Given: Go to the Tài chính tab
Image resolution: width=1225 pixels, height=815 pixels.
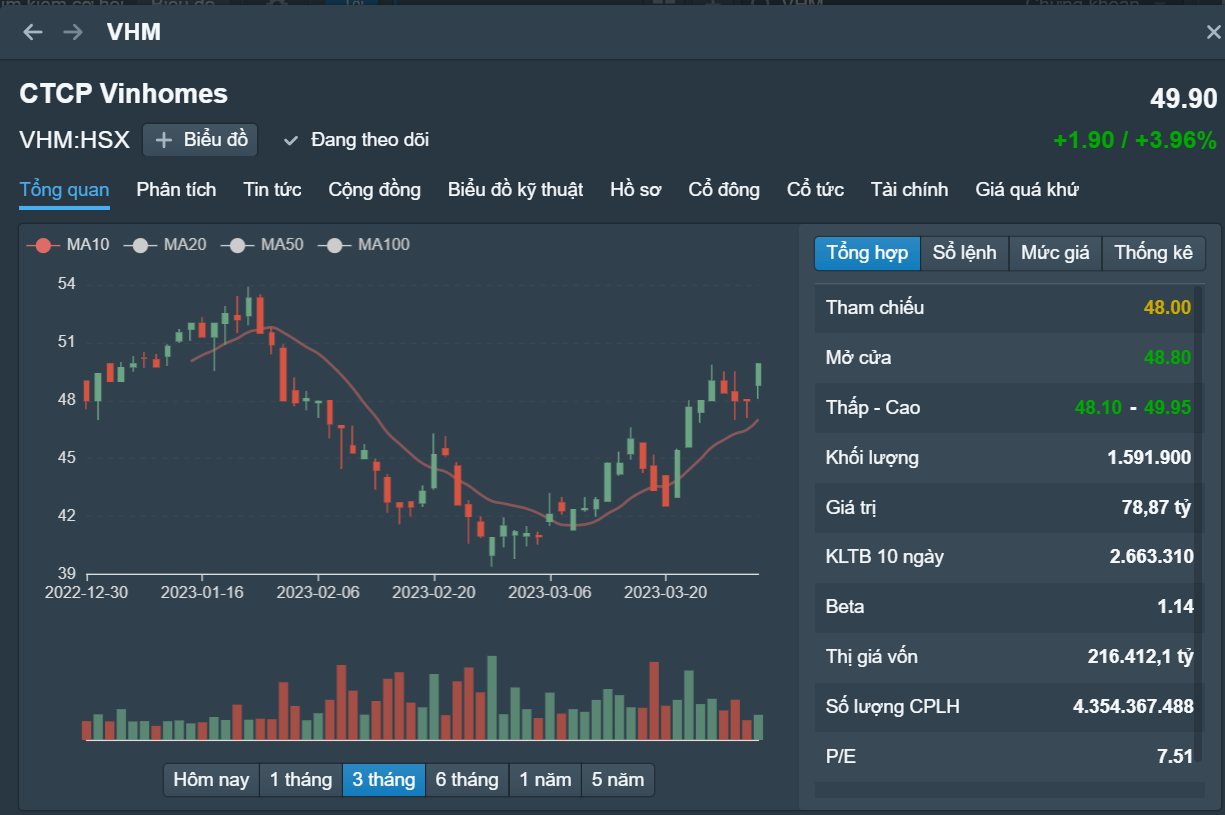Looking at the screenshot, I should click(x=909, y=190).
